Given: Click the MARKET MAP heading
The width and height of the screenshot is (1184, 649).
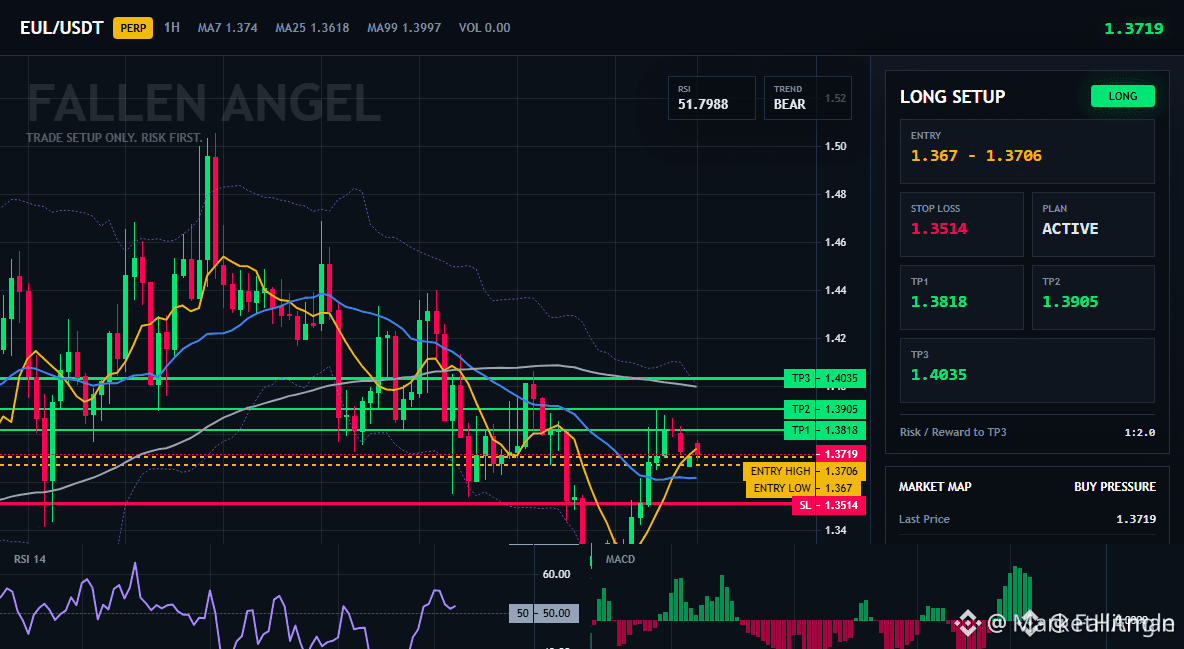Looking at the screenshot, I should click(x=935, y=487).
